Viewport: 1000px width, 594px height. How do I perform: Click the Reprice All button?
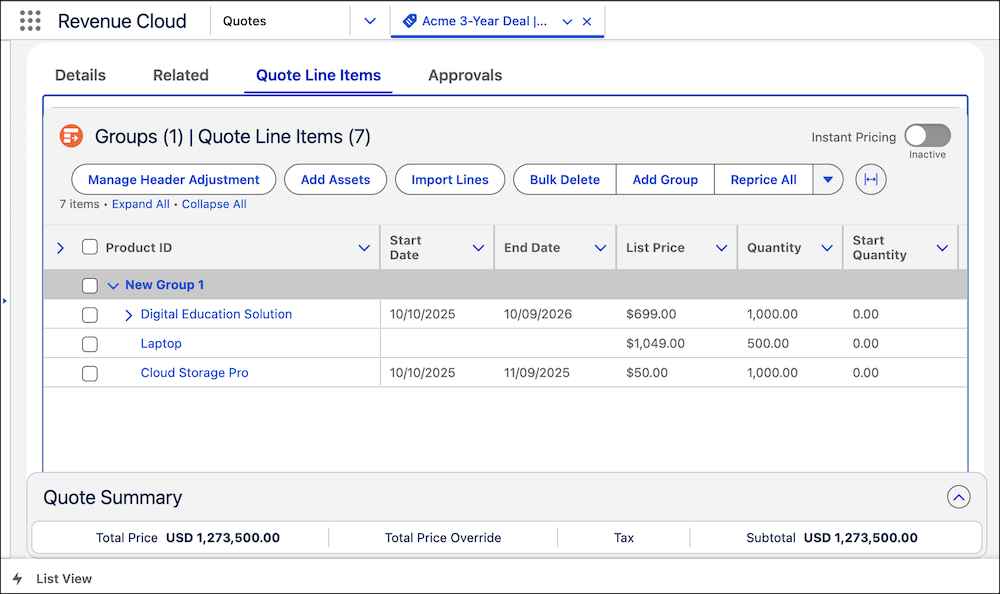763,179
